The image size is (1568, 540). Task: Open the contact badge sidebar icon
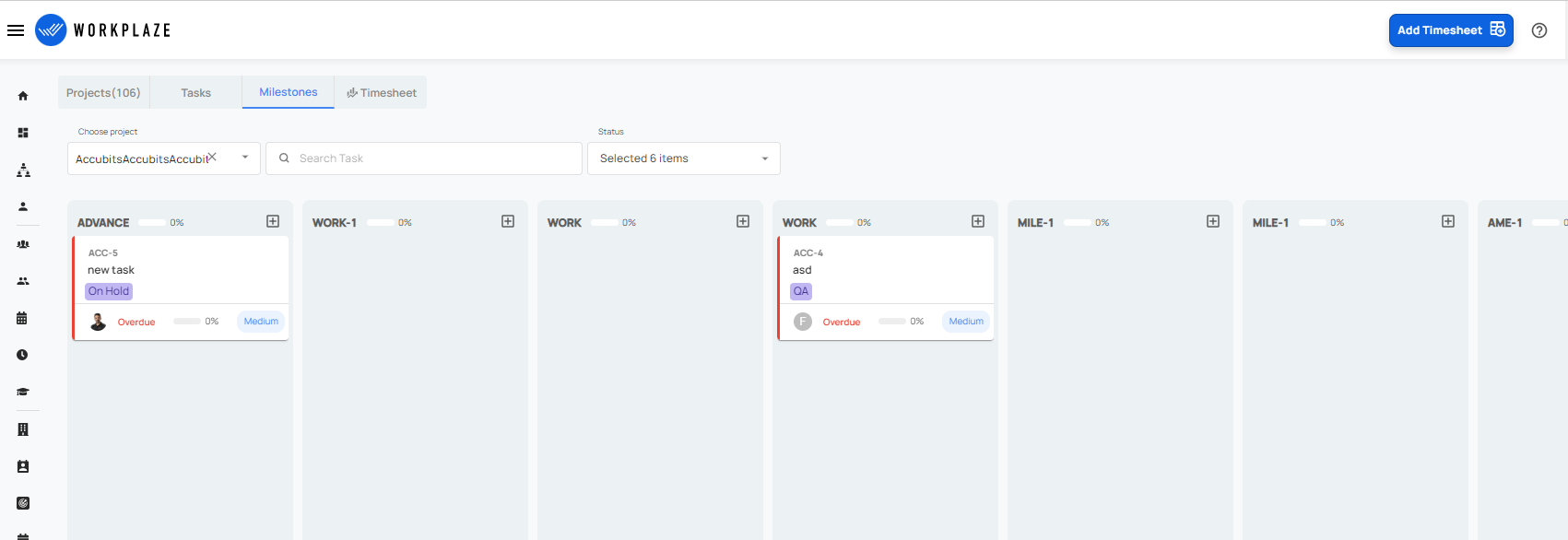[x=23, y=466]
